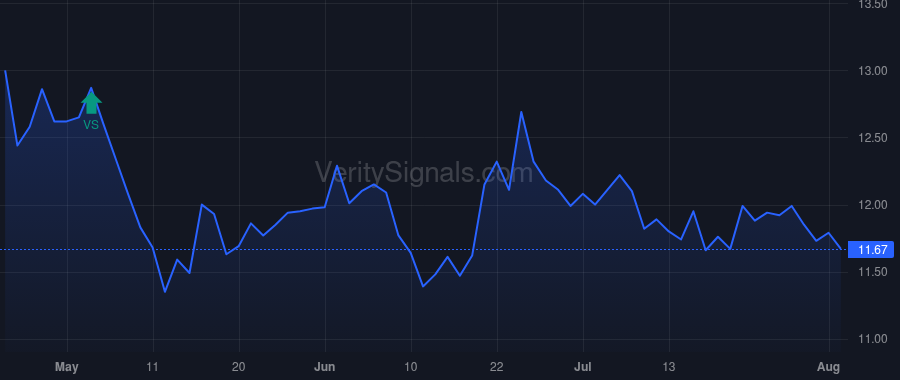
Task: Click the 12.00 price axis label
Action: pos(872,205)
